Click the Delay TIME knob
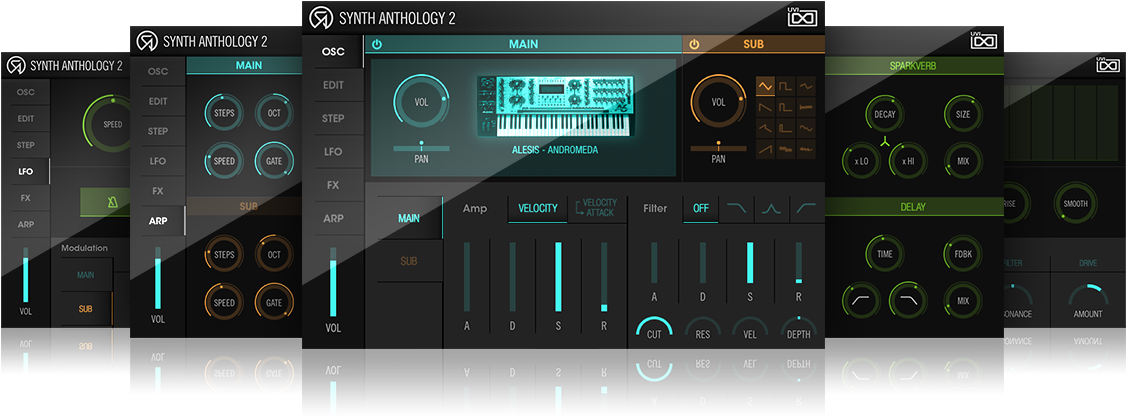 coord(884,254)
